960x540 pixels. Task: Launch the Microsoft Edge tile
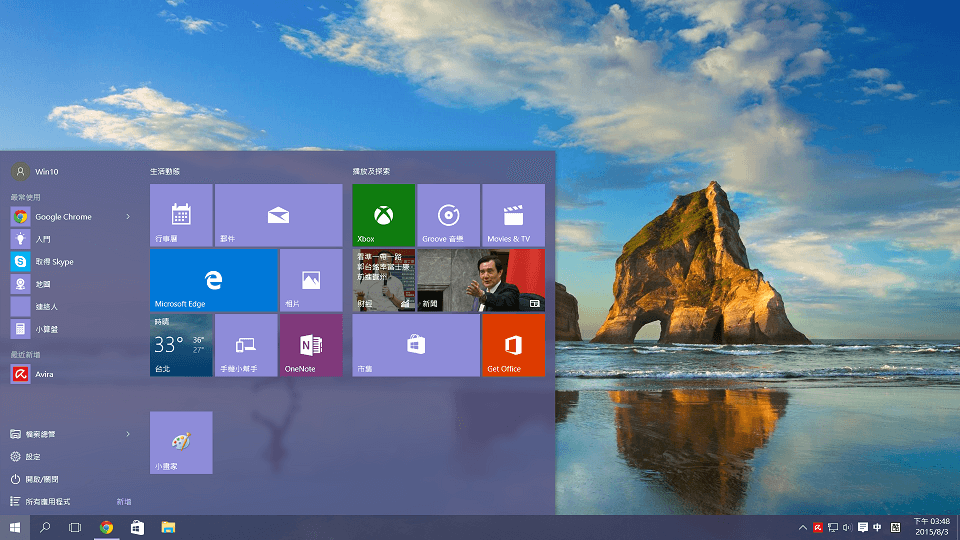click(x=214, y=280)
